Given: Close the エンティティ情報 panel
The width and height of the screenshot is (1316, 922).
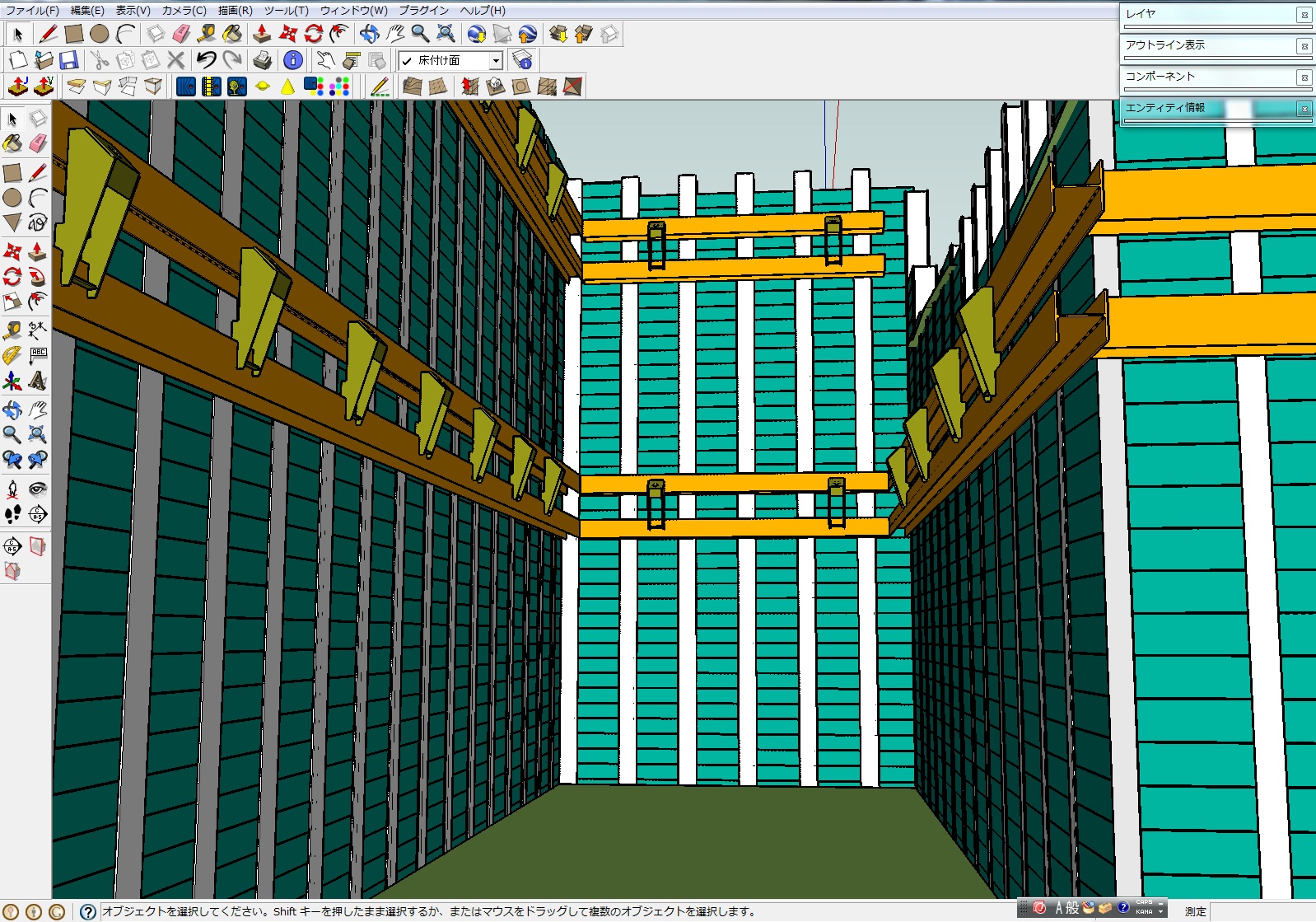Looking at the screenshot, I should tap(1304, 109).
